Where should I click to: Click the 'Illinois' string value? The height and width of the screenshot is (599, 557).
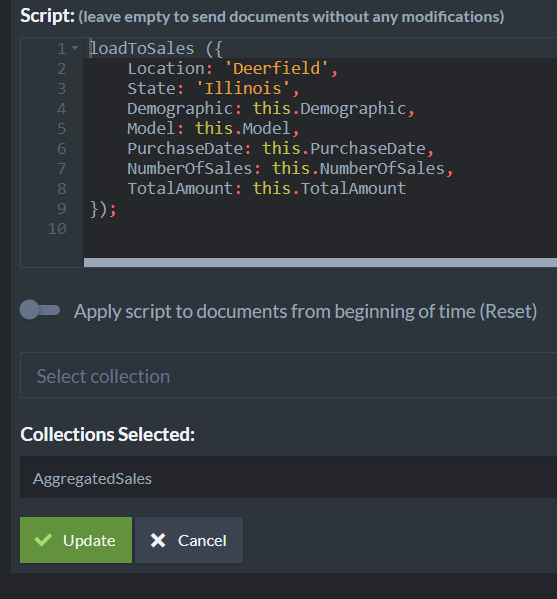click(243, 89)
